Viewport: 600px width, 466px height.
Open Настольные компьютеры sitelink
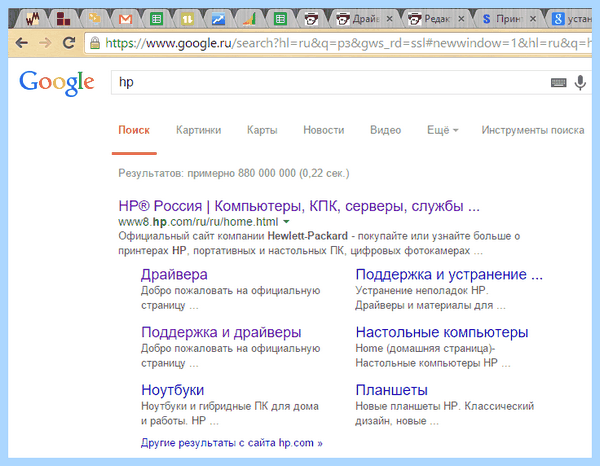[442, 332]
